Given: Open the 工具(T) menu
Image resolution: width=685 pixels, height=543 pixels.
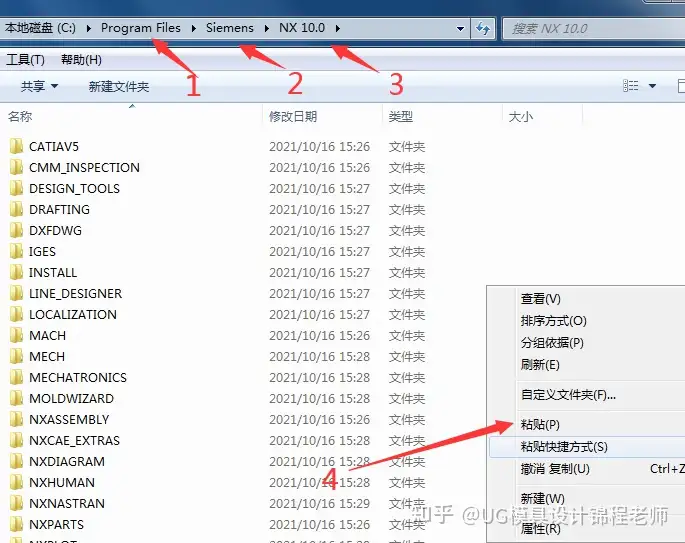Looking at the screenshot, I should click(25, 59).
